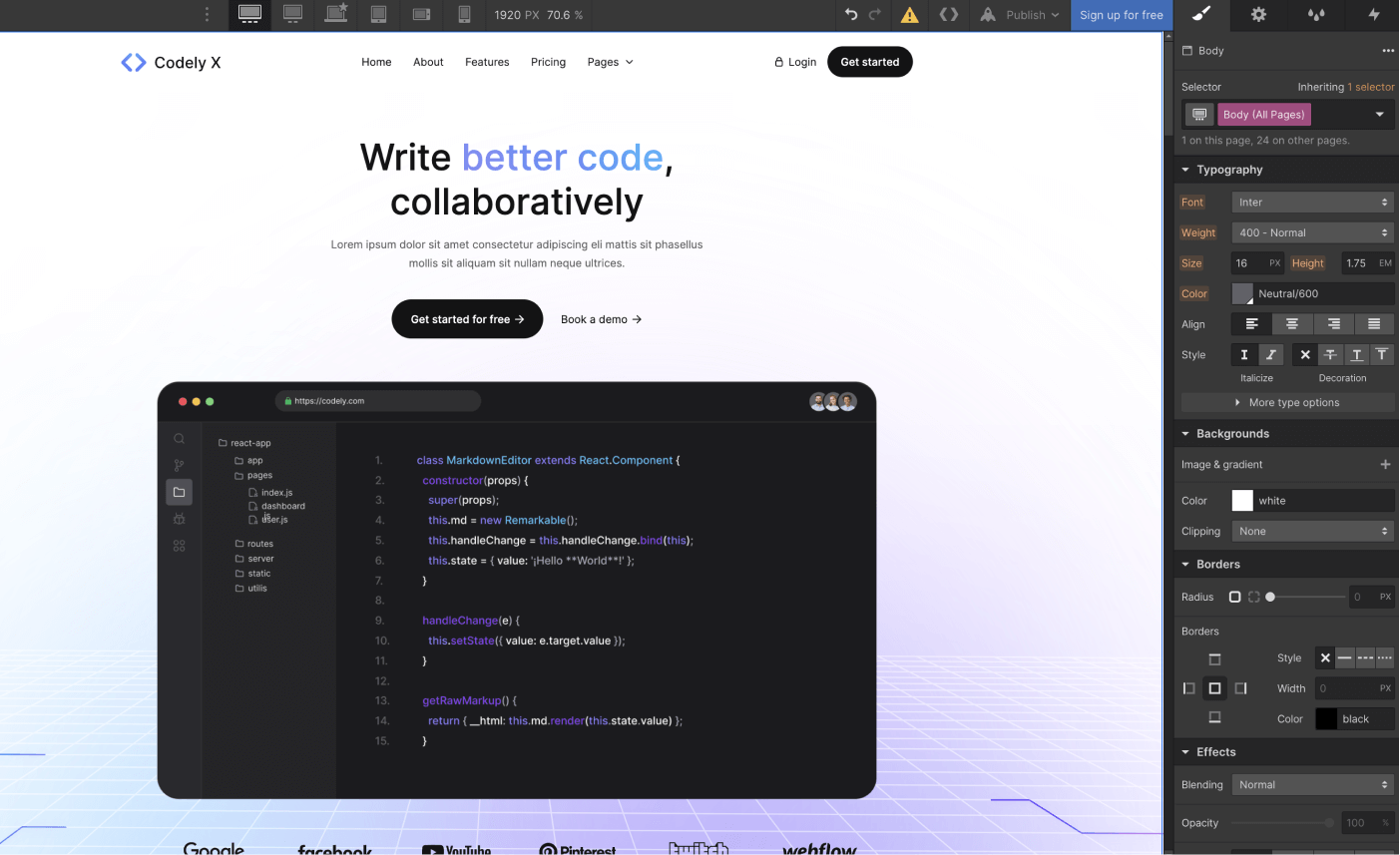Screen dimensions: 1400x855
Task: Open the element Settings panel gear tab
Action: point(1258,15)
